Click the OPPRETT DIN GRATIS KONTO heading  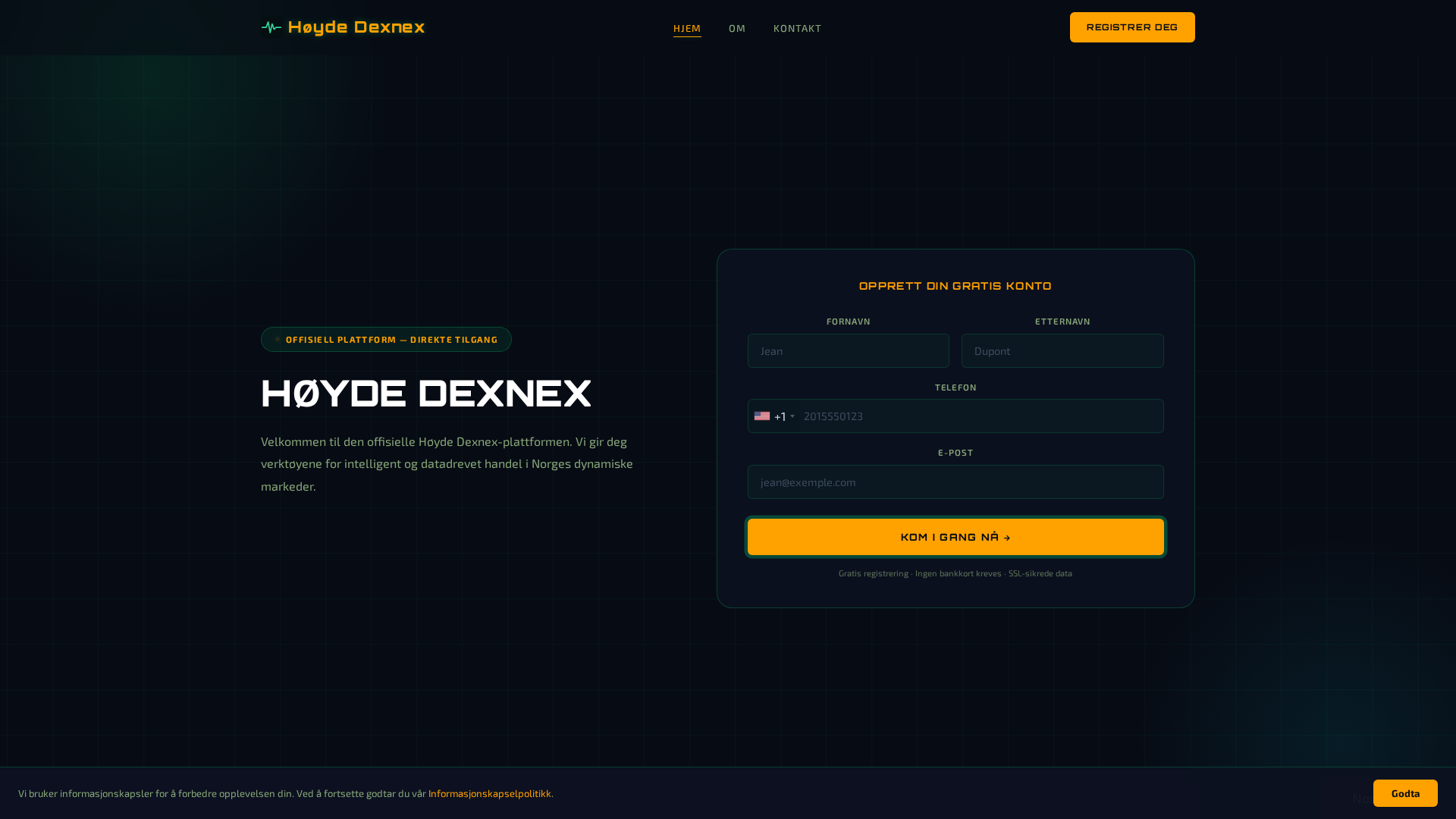[x=955, y=286]
